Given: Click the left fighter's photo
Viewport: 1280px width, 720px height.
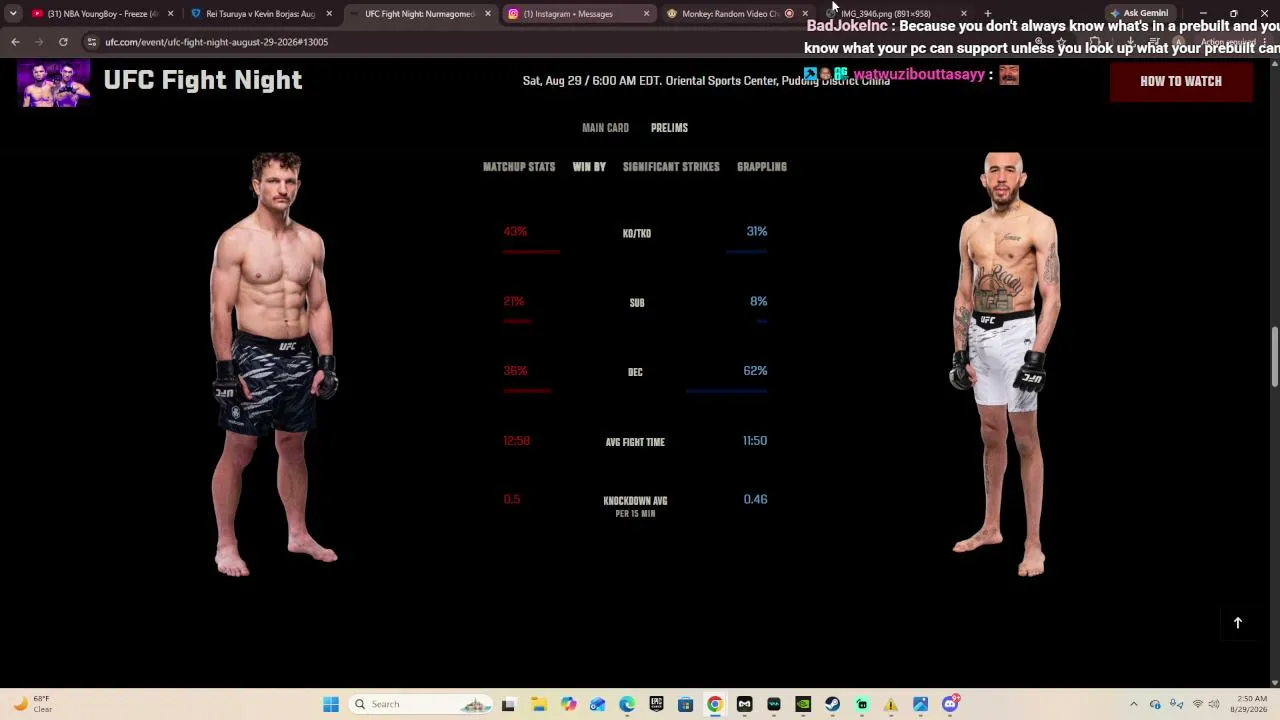Looking at the screenshot, I should coord(273,364).
